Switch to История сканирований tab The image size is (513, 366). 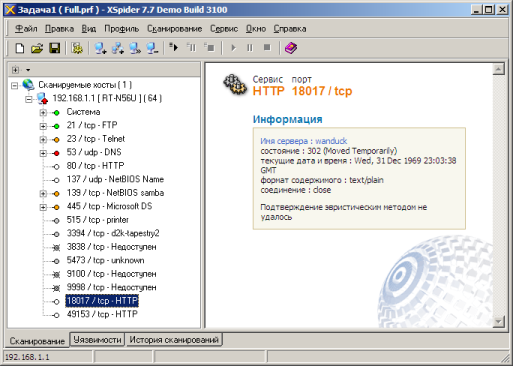pyautogui.click(x=174, y=340)
